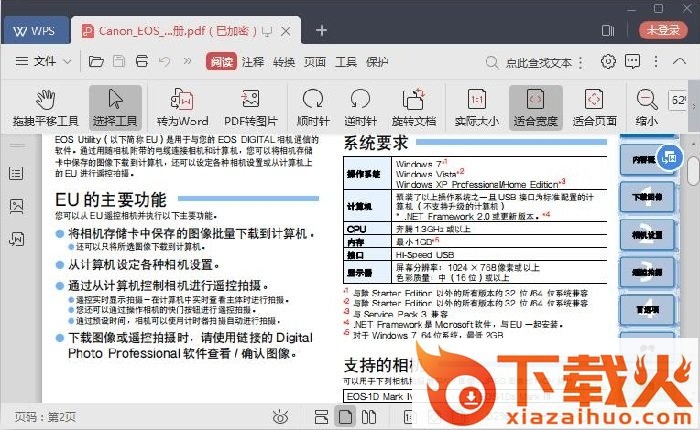Viewport: 700px width, 430px height.
Task: Rotate page clockwise (顺时针)
Action: (x=313, y=108)
